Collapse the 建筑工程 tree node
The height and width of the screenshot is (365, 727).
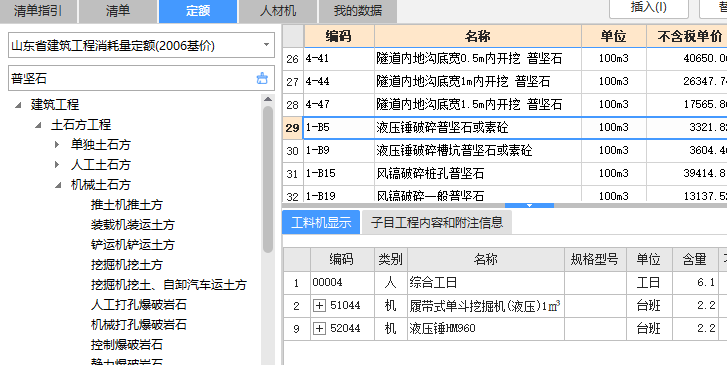click(18, 105)
